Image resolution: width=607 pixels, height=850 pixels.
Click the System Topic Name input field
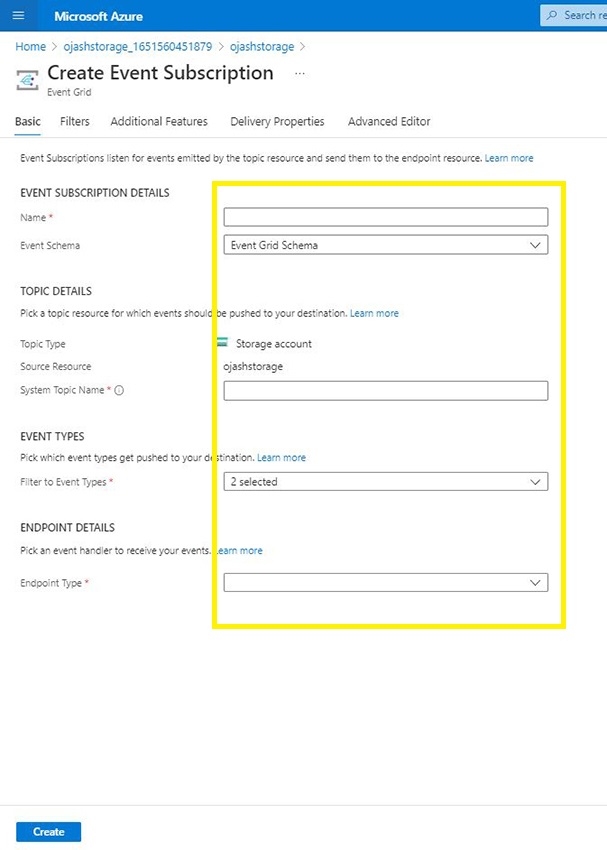click(x=385, y=390)
